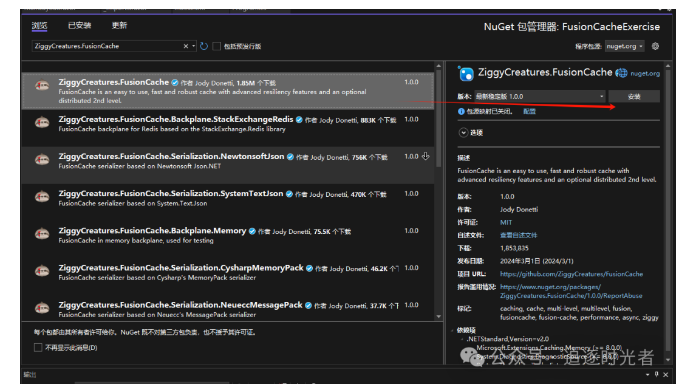Click verified badge on Serialization.NewtonsoftJson row

pyautogui.click(x=290, y=157)
